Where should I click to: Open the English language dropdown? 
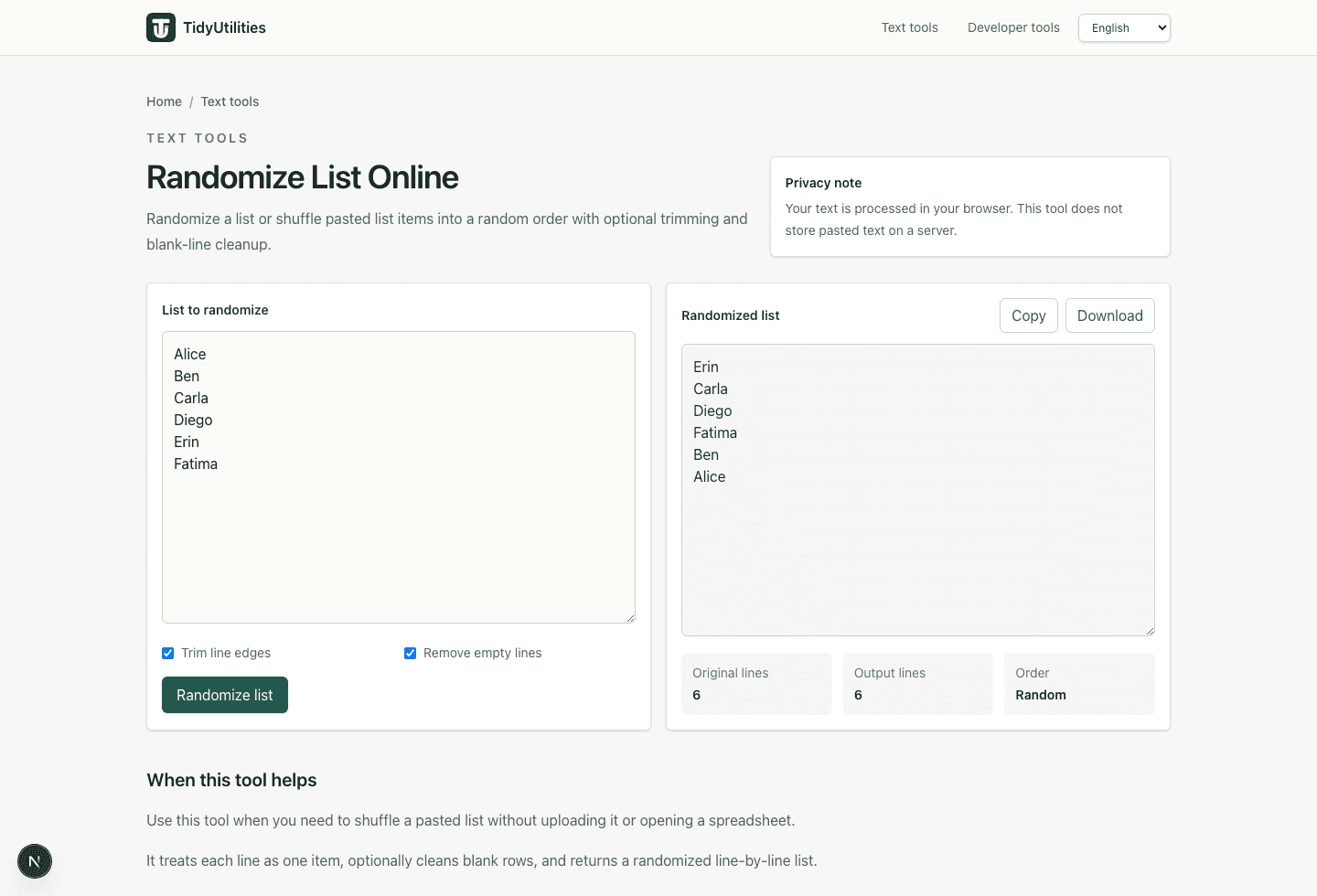click(x=1124, y=27)
